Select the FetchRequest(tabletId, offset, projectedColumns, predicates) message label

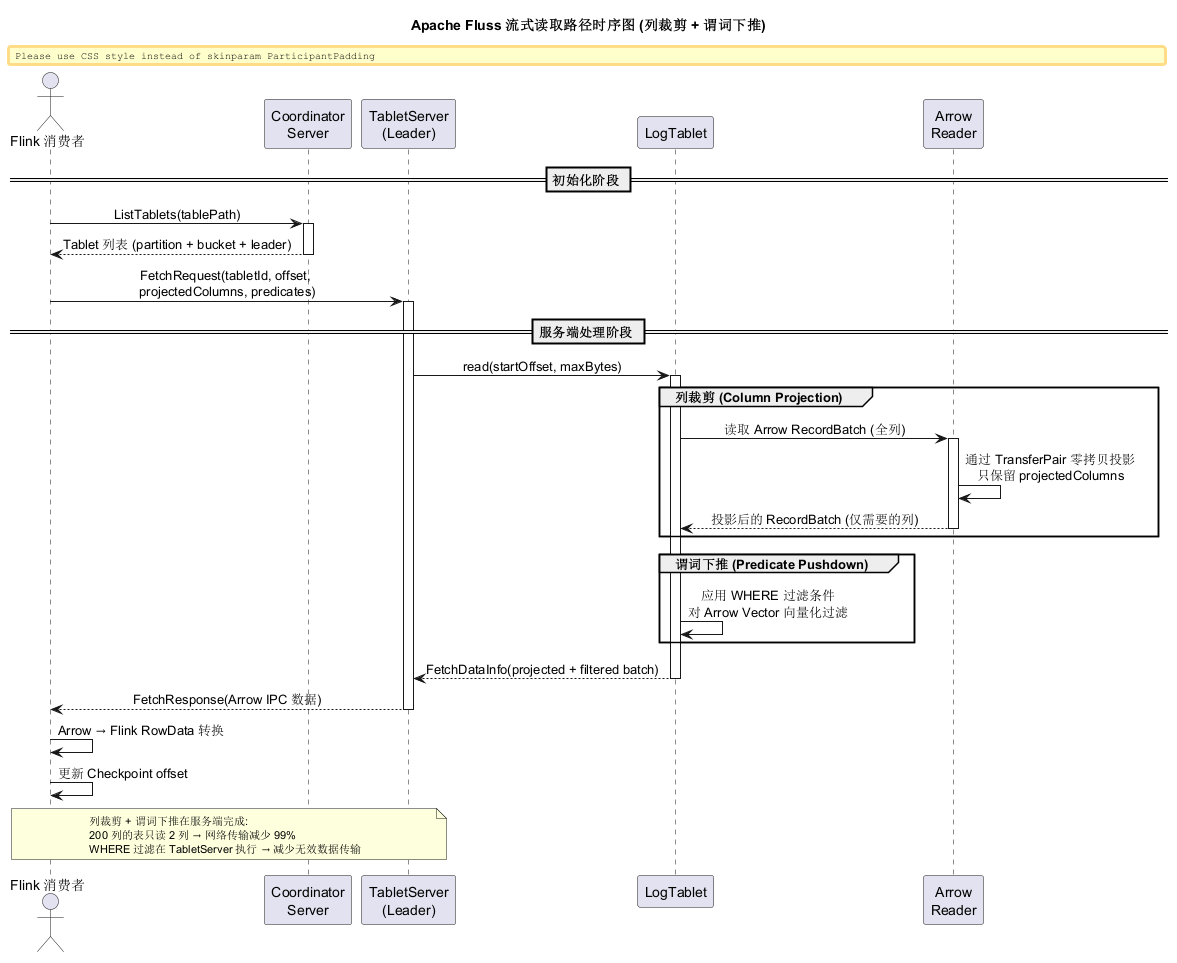[227, 284]
